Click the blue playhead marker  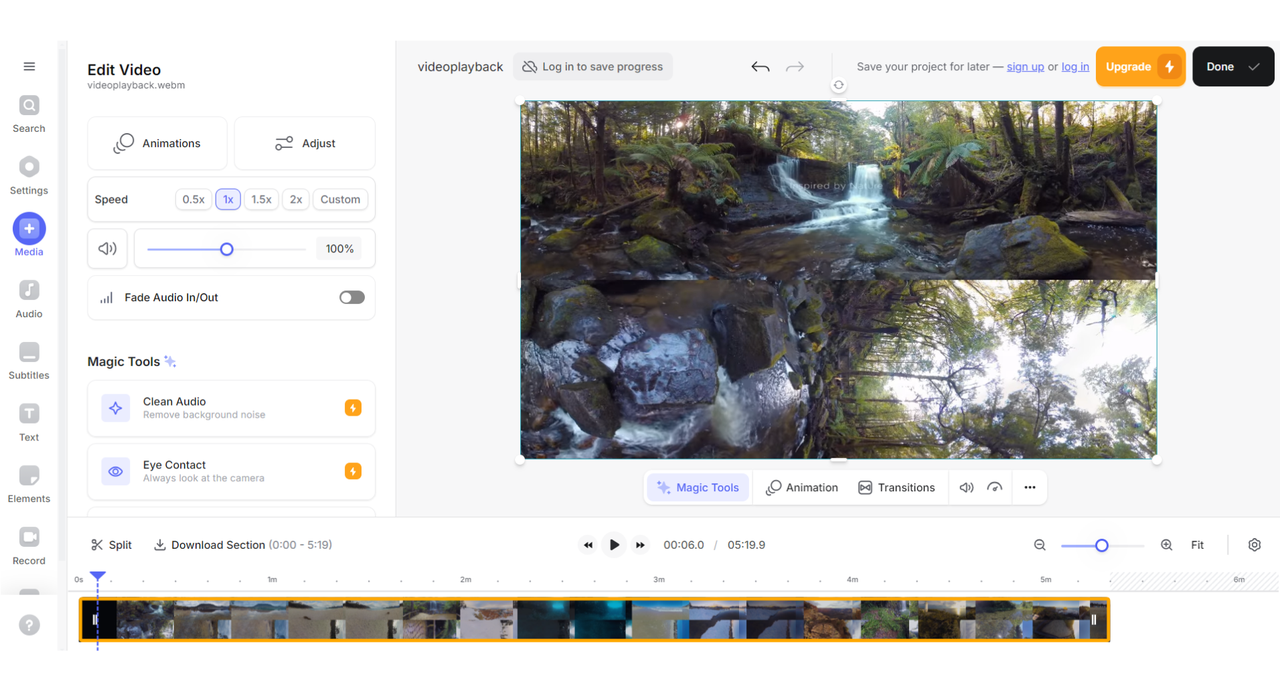pyautogui.click(x=97, y=577)
